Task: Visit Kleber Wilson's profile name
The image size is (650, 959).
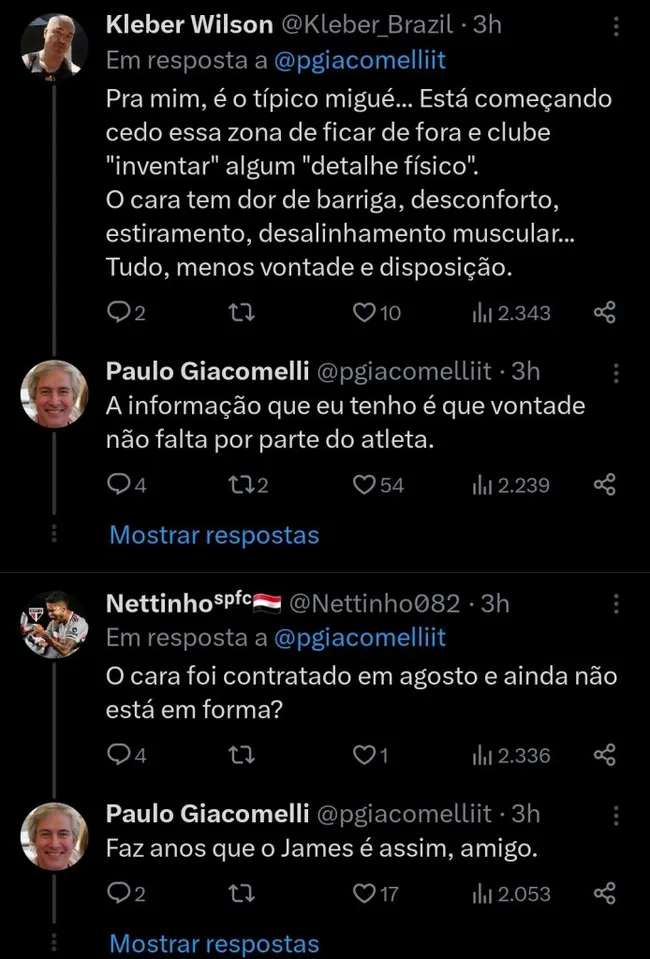Action: point(188,25)
